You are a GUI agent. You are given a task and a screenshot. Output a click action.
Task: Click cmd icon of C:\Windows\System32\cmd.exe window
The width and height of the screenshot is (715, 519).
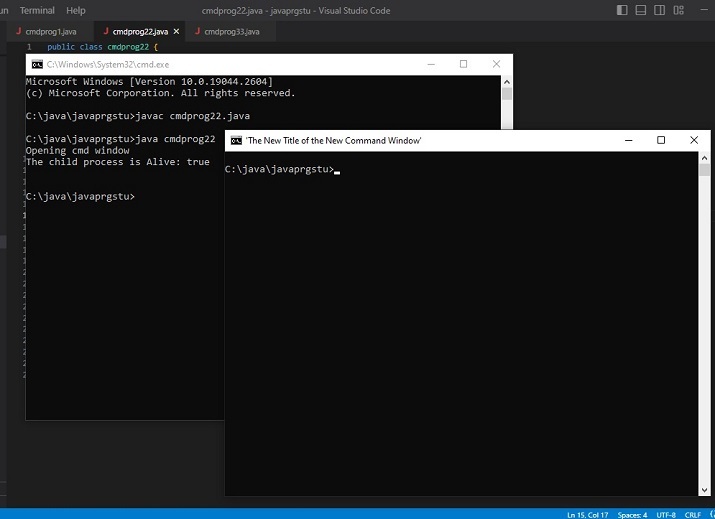(x=37, y=64)
